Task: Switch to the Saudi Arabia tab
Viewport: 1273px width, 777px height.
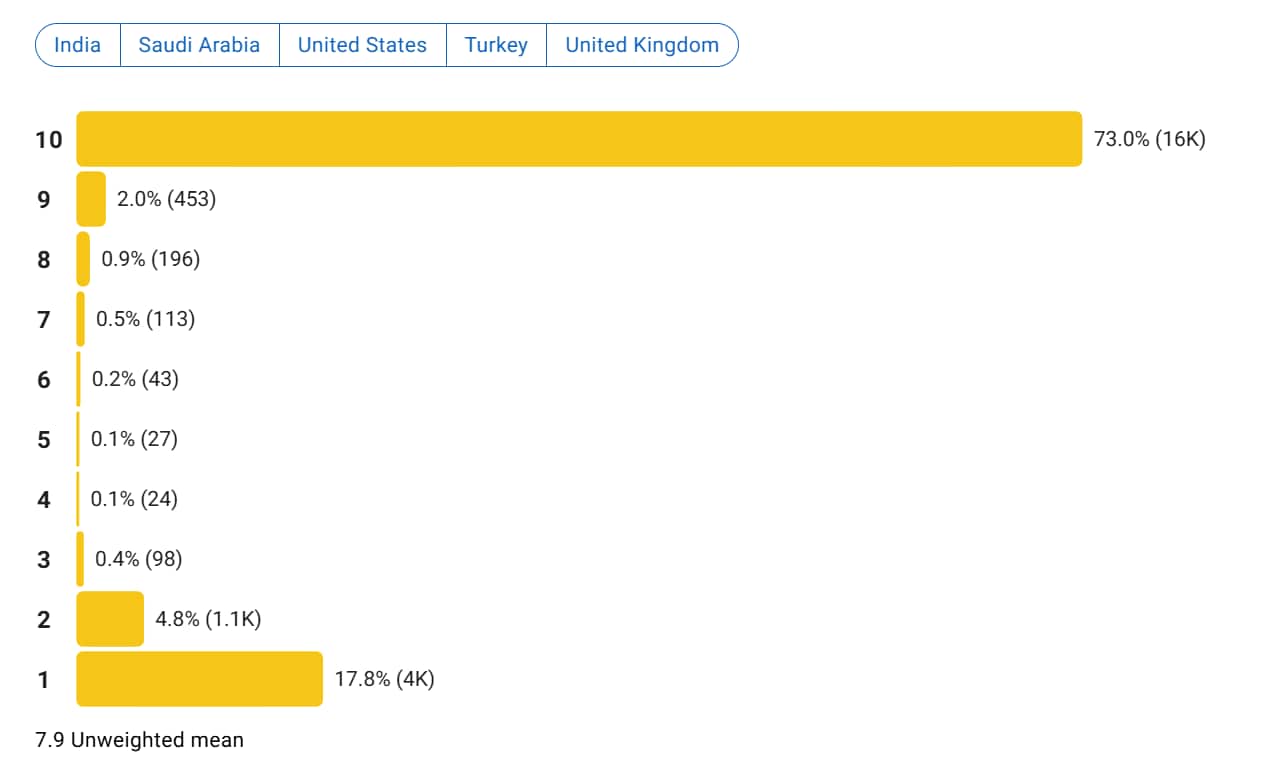Action: click(199, 45)
